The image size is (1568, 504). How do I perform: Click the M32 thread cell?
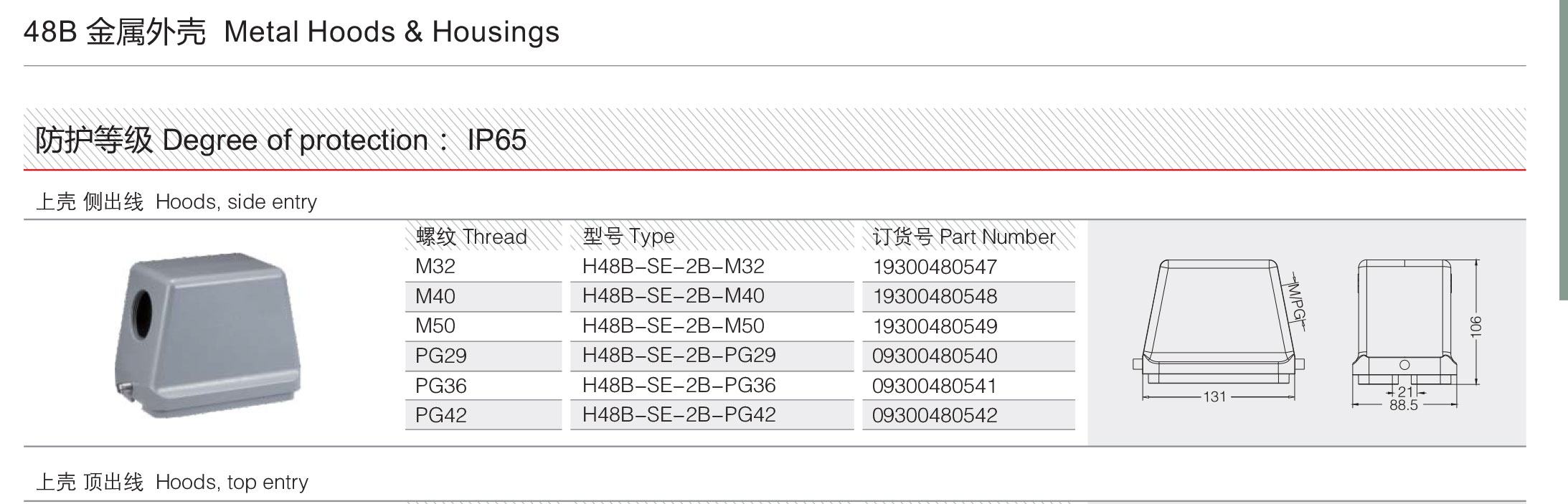(435, 267)
